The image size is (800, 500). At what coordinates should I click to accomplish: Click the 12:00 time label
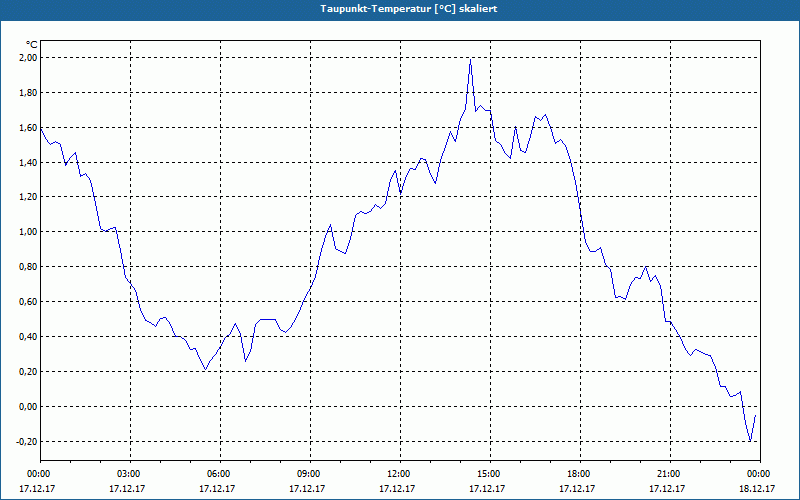tap(399, 474)
